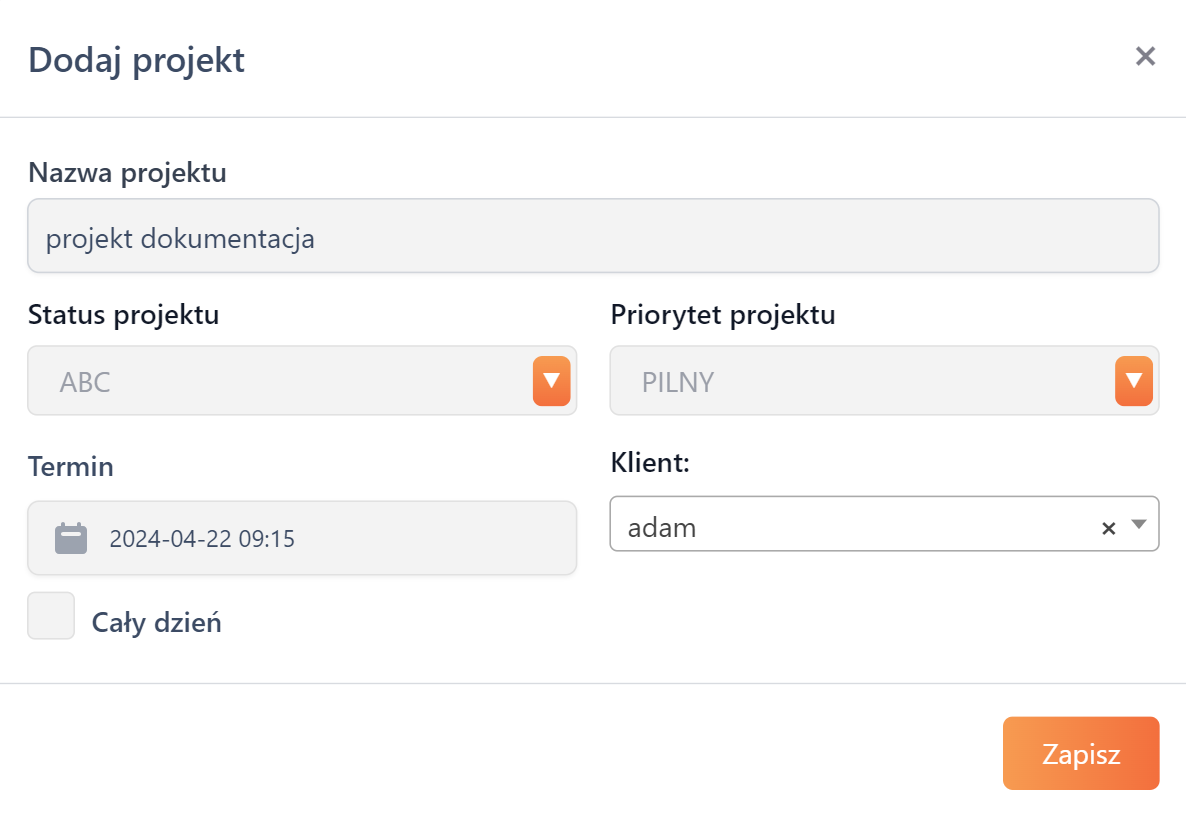Enable the Cały dzień checkbox
Image resolution: width=1186 pixels, height=814 pixels.
(51, 616)
